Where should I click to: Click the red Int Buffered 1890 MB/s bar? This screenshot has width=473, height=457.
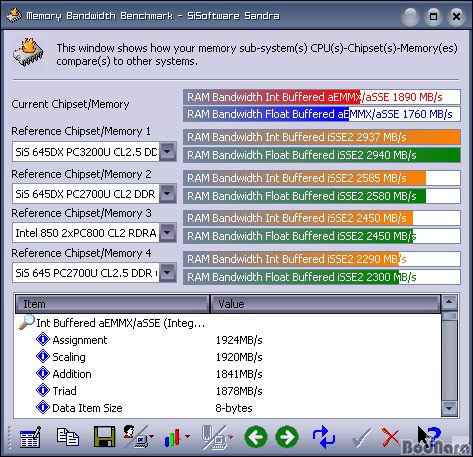322,97
